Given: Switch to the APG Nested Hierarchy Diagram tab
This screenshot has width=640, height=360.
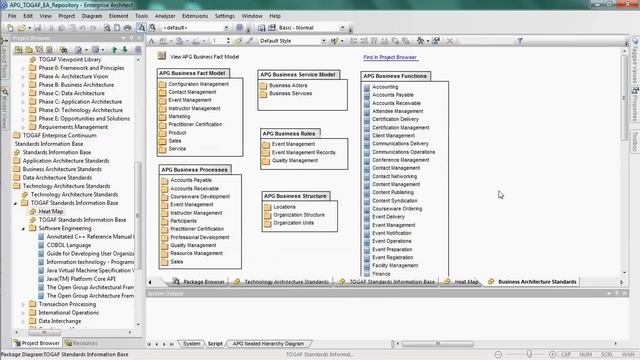Looking at the screenshot, I should click(268, 344).
